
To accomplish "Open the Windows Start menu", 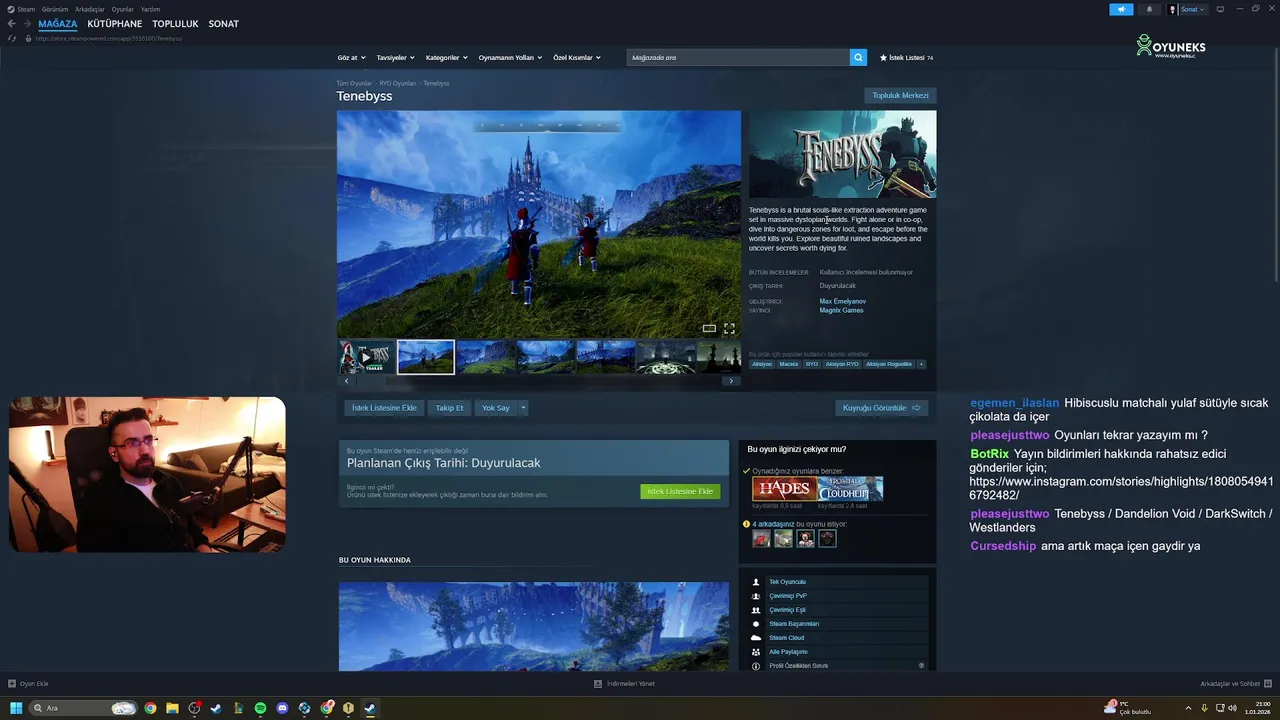I will click(x=16, y=708).
